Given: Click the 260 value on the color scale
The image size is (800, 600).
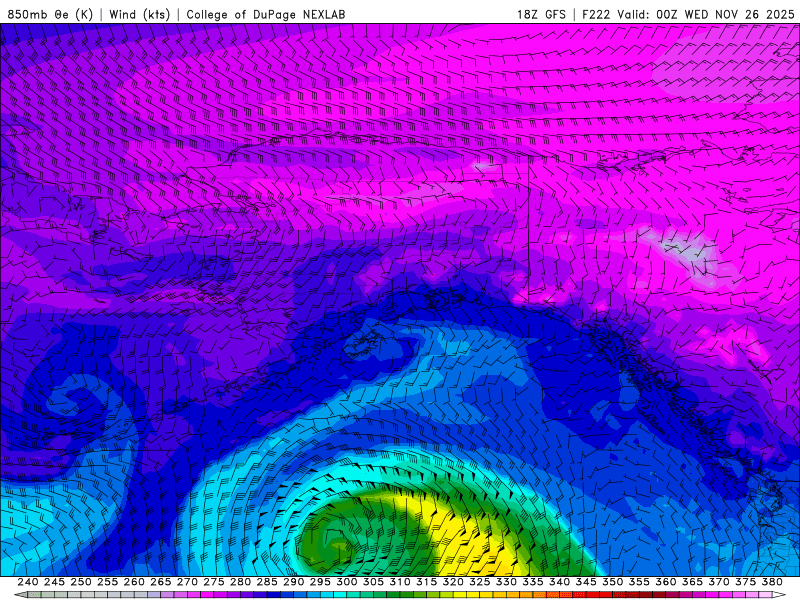Looking at the screenshot, I should tap(134, 582).
